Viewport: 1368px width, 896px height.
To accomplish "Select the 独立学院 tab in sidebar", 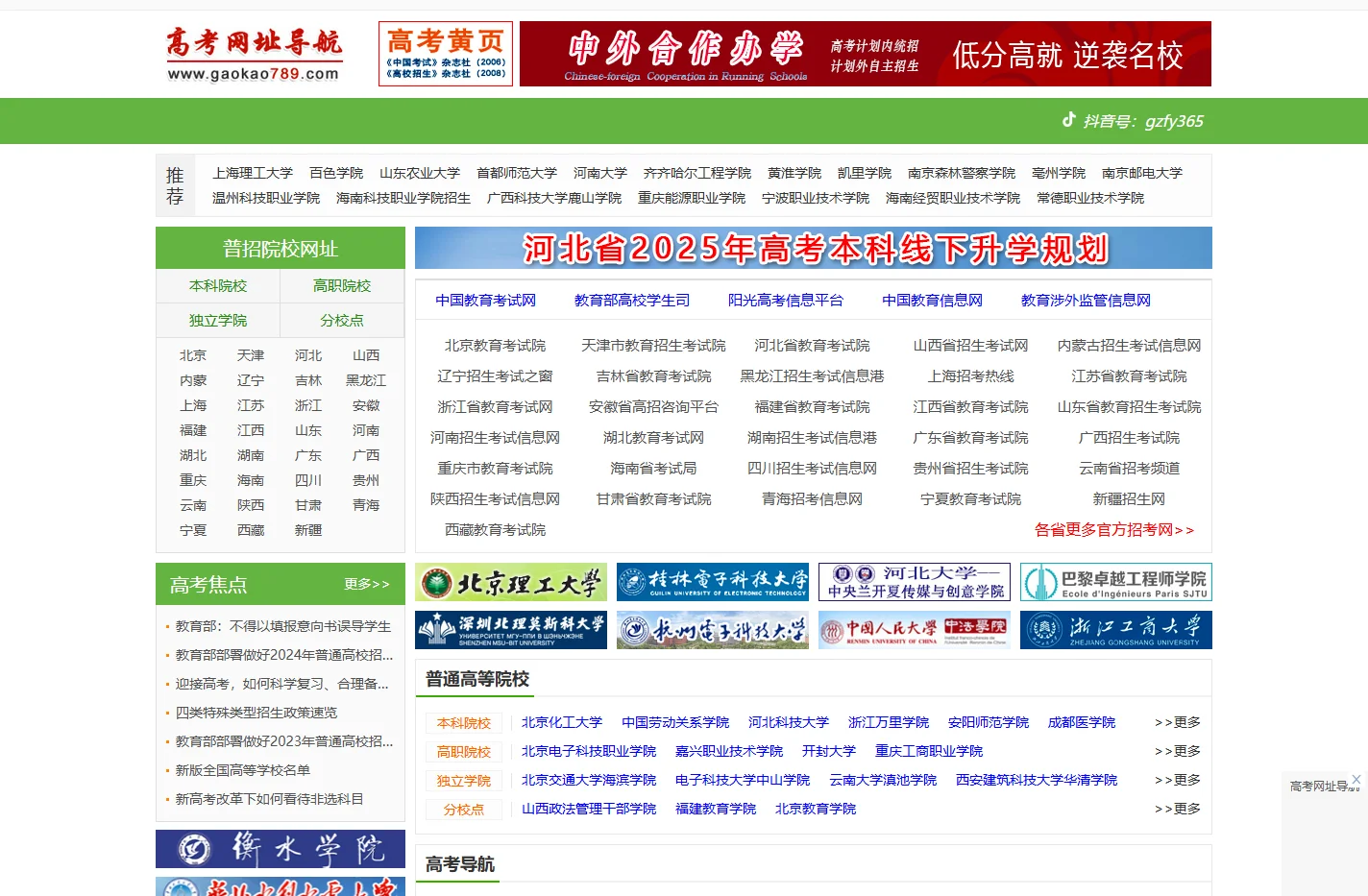I will tap(218, 321).
